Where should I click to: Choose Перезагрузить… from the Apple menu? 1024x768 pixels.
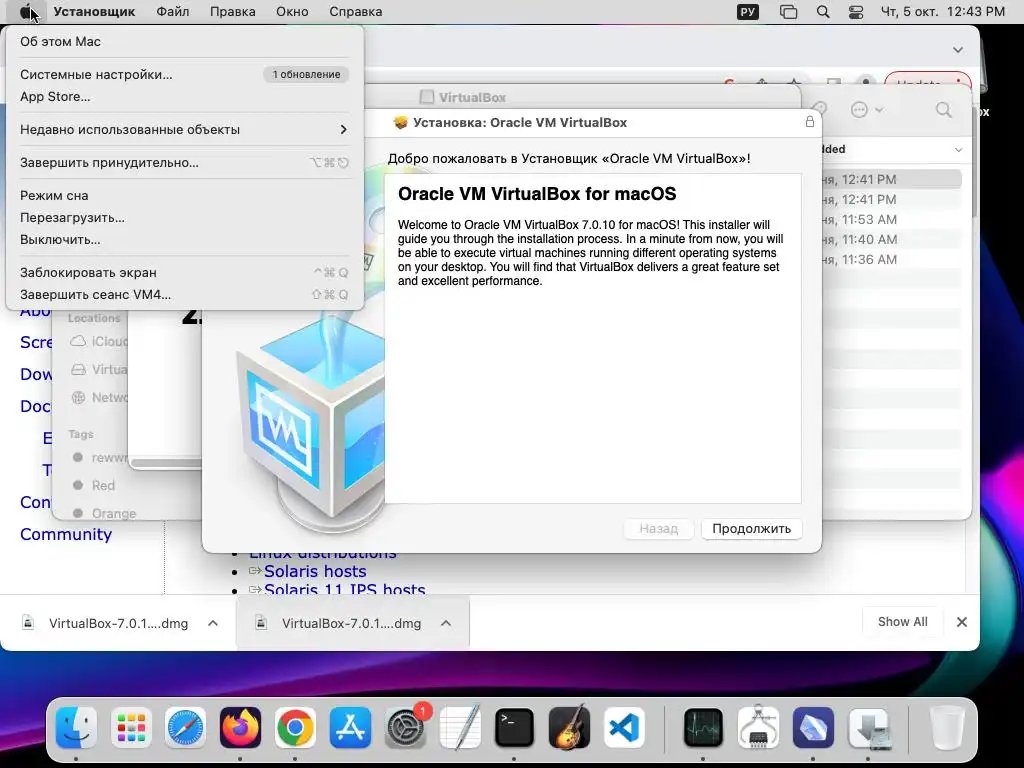click(184, 217)
